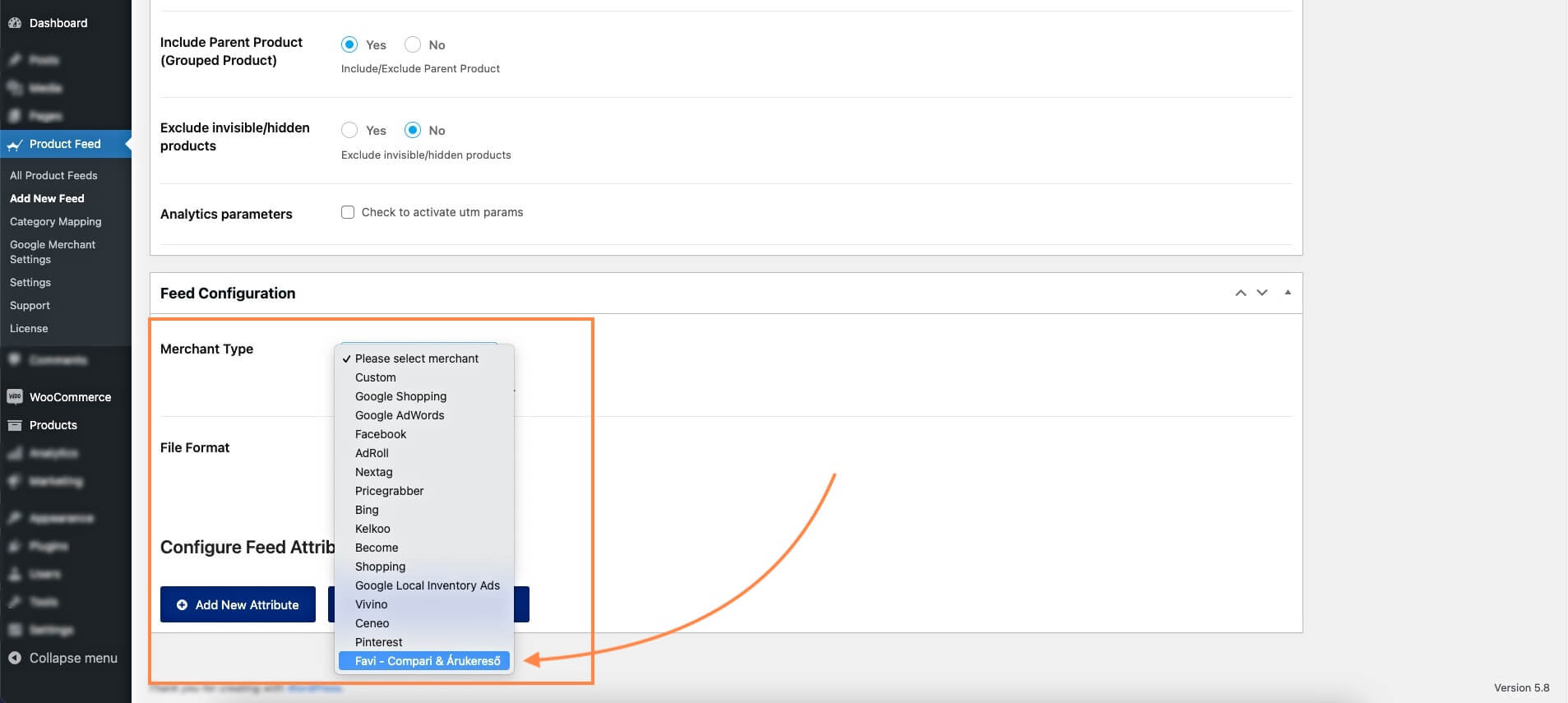Select Yes for Exclude invisible/hidden products
The width and height of the screenshot is (1568, 703).
tap(349, 130)
